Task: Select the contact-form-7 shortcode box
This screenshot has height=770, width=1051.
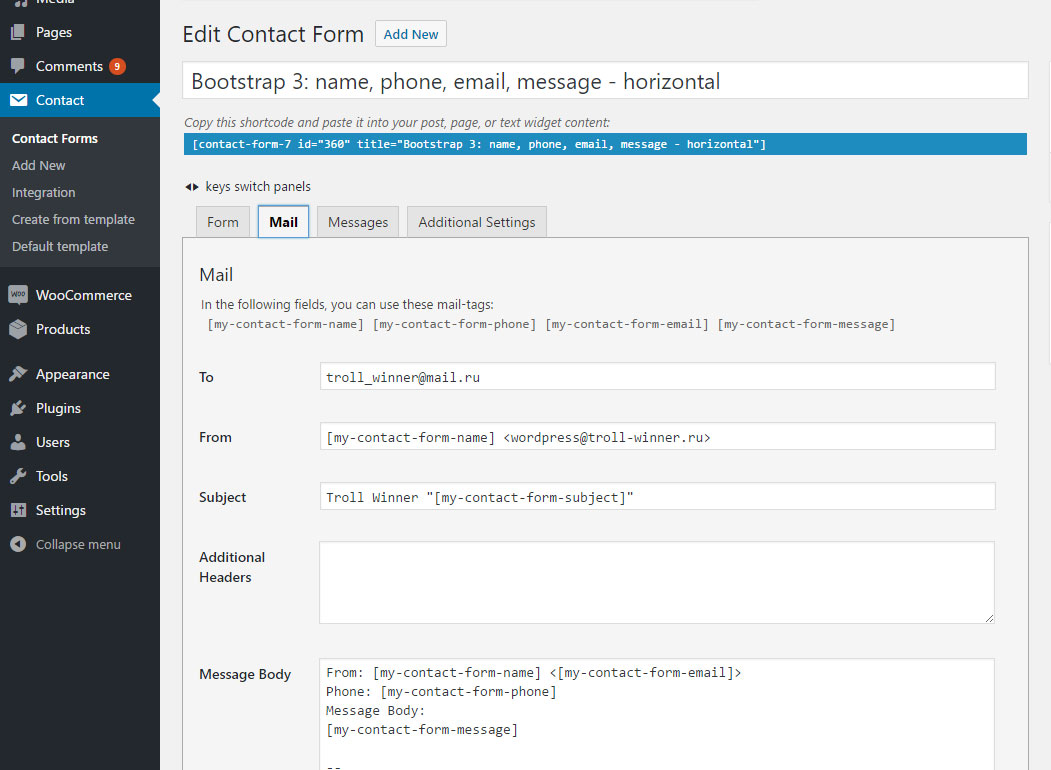Action: pyautogui.click(x=605, y=144)
